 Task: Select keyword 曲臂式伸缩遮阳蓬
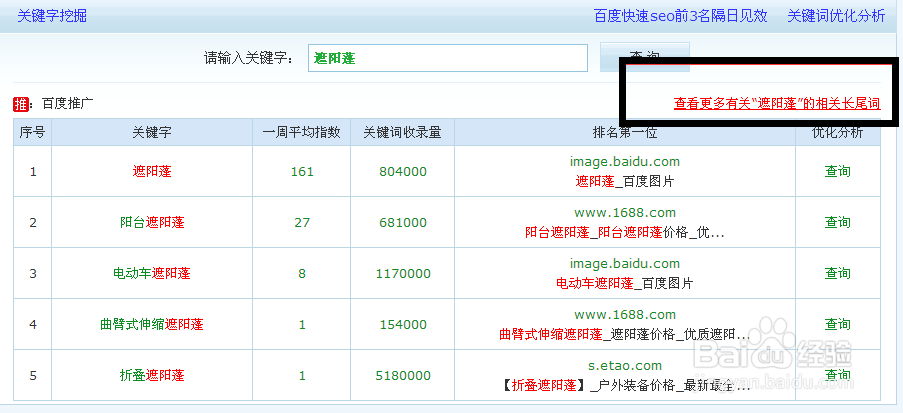coord(152,324)
